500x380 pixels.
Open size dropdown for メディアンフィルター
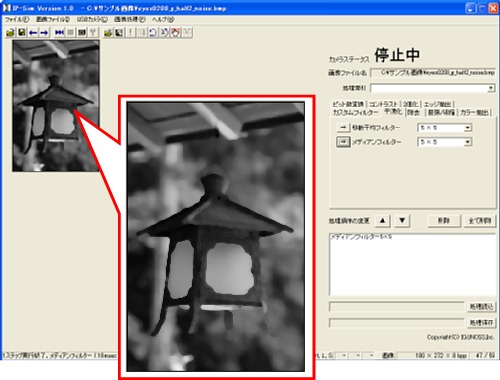point(468,142)
